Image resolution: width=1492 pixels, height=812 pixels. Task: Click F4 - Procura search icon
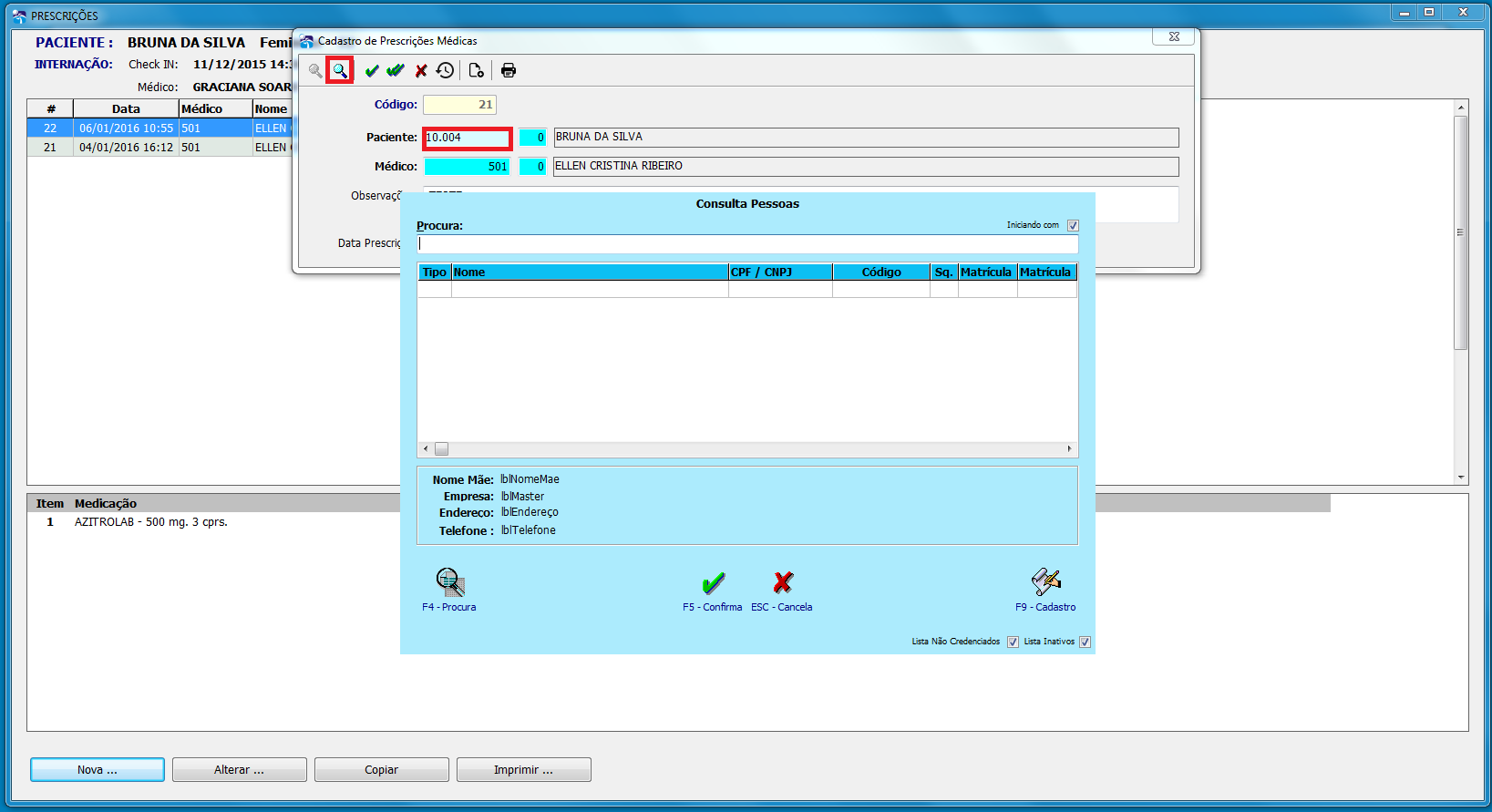pos(450,581)
